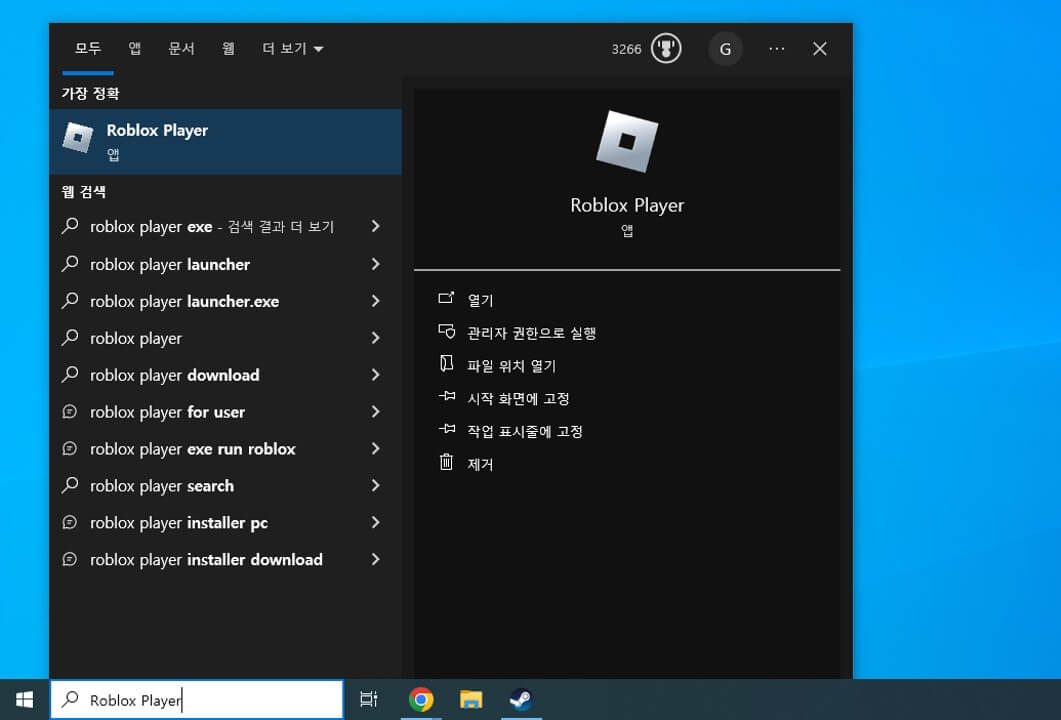Image resolution: width=1061 pixels, height=720 pixels.
Task: Click the magnifier icon in taskbar search box
Action: pyautogui.click(x=70, y=700)
